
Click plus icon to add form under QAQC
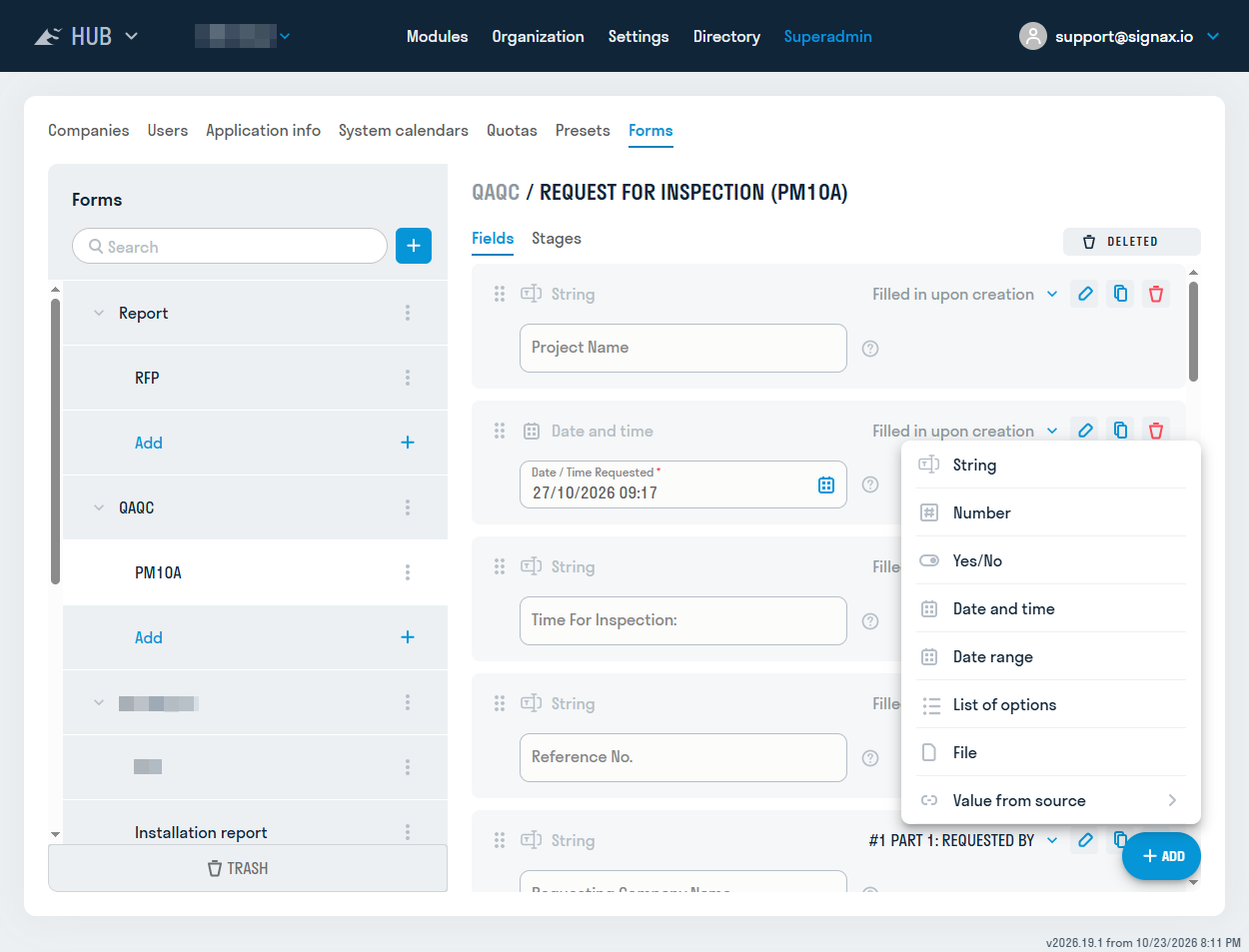coord(408,637)
